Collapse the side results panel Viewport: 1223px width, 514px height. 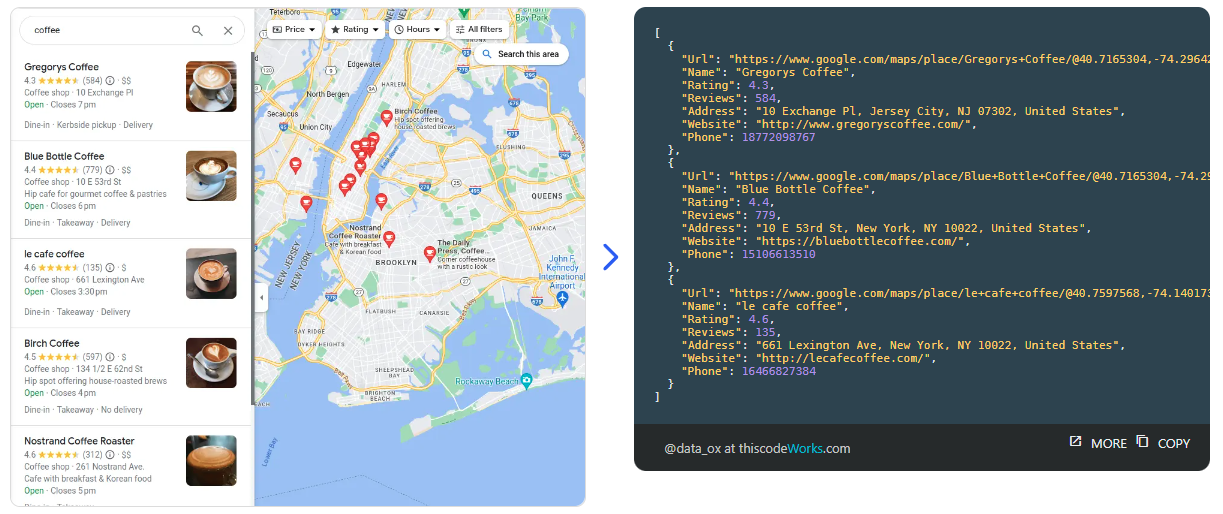tap(261, 297)
